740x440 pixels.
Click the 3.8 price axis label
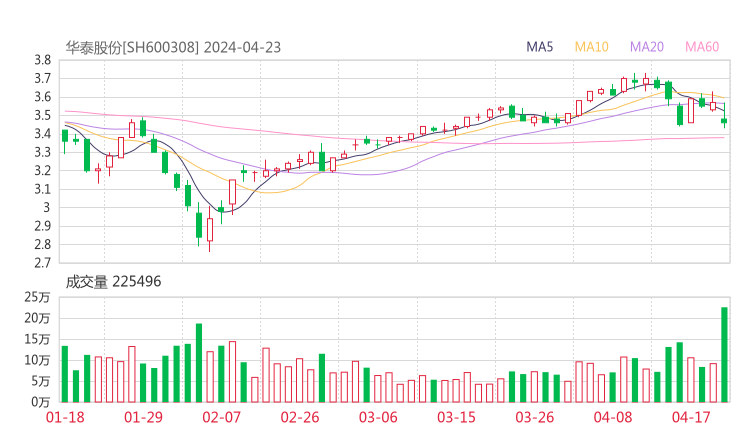[x=42, y=60]
